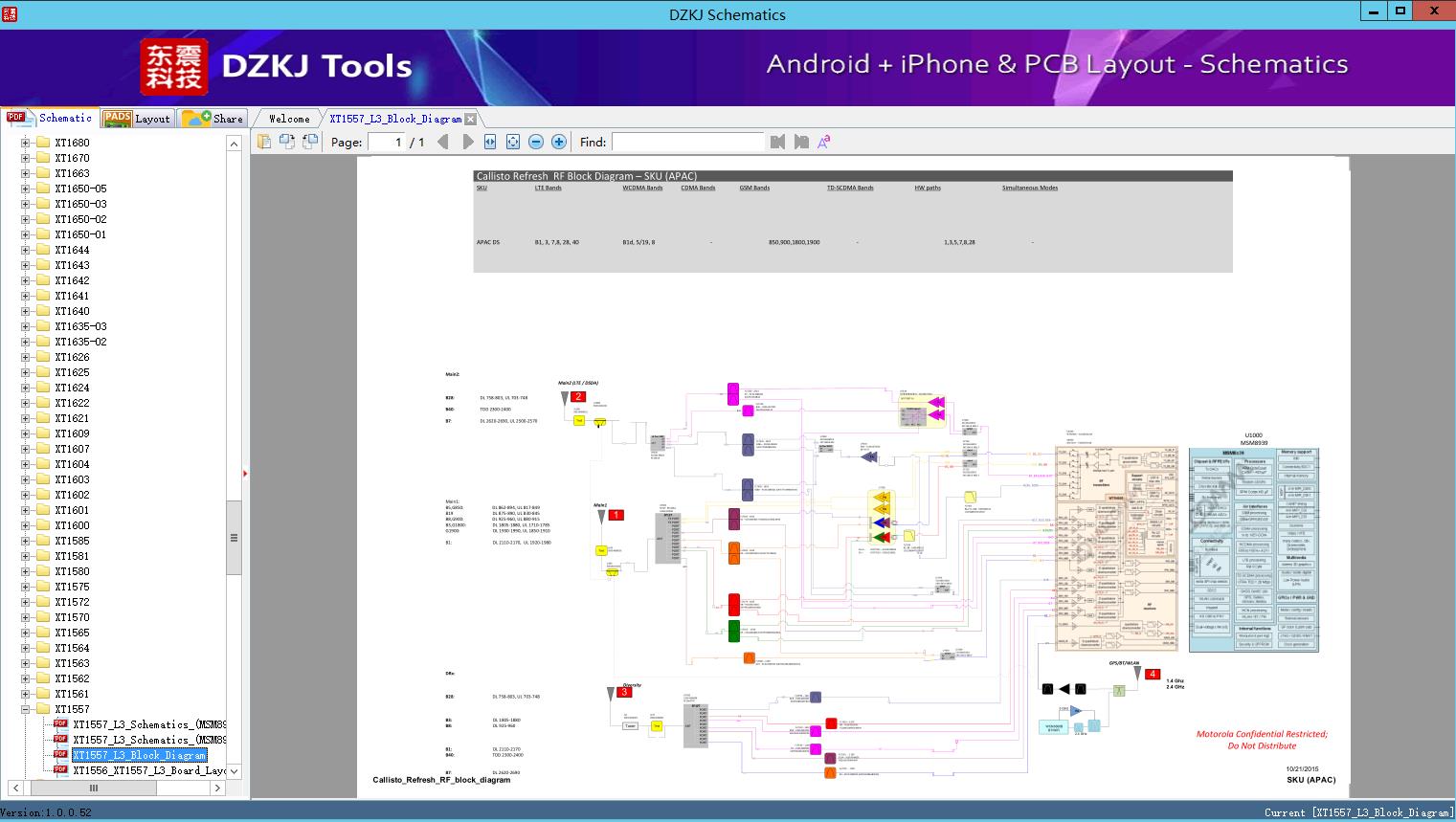Click the DZKJ logo in the banner
1456x822 pixels.
(x=174, y=67)
